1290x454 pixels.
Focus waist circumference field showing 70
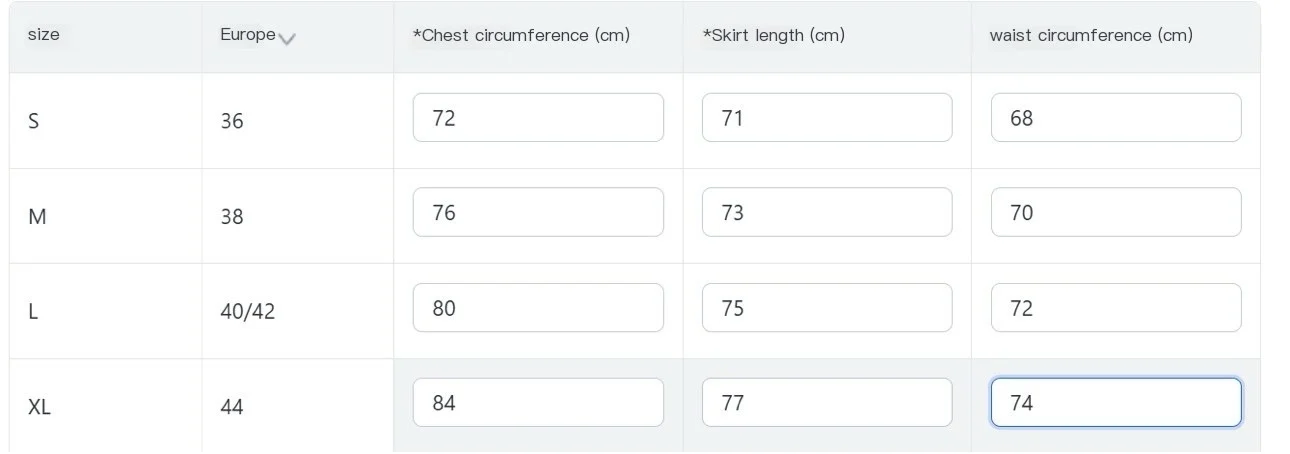coord(1116,213)
